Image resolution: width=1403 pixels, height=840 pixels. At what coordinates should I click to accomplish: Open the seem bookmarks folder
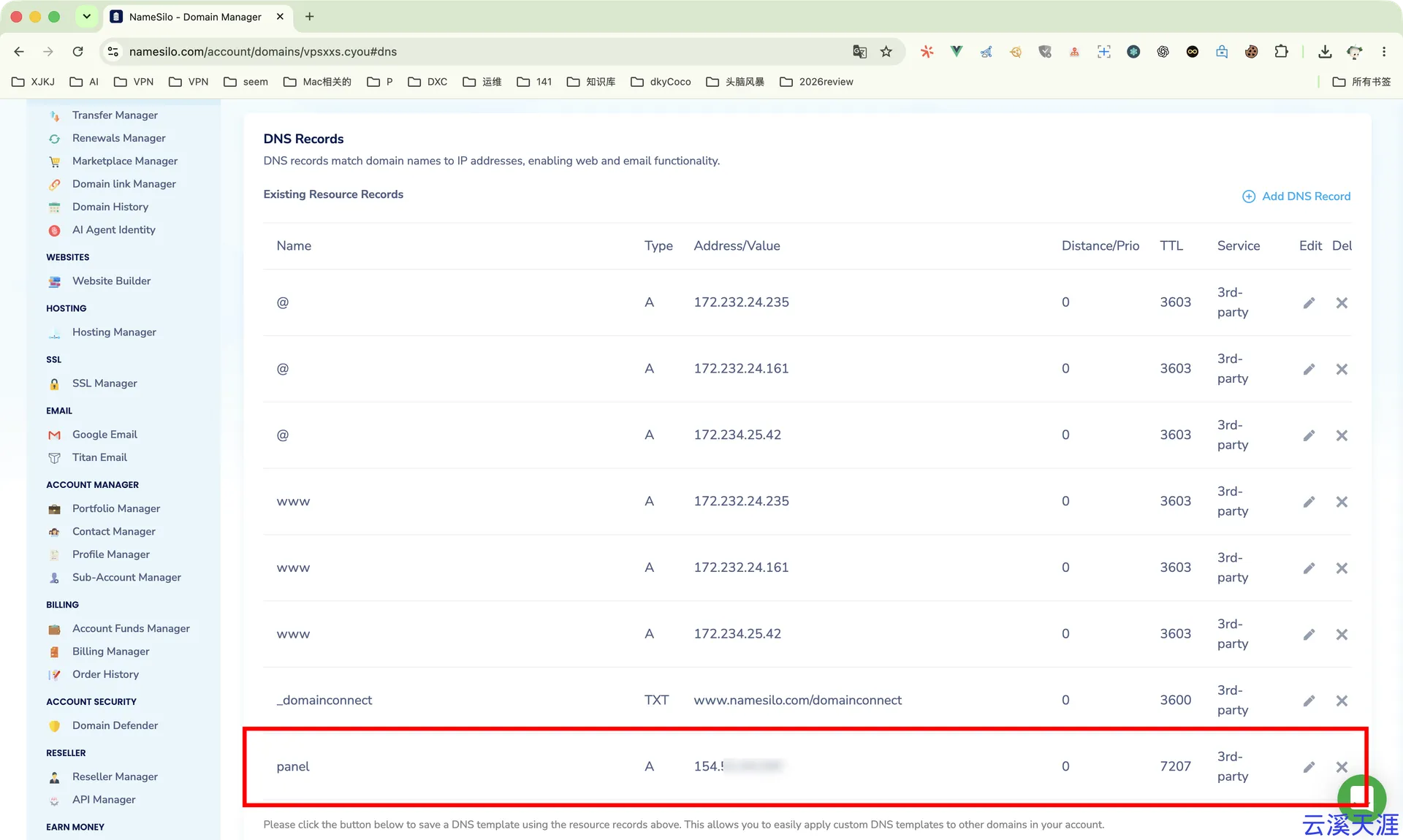[246, 82]
